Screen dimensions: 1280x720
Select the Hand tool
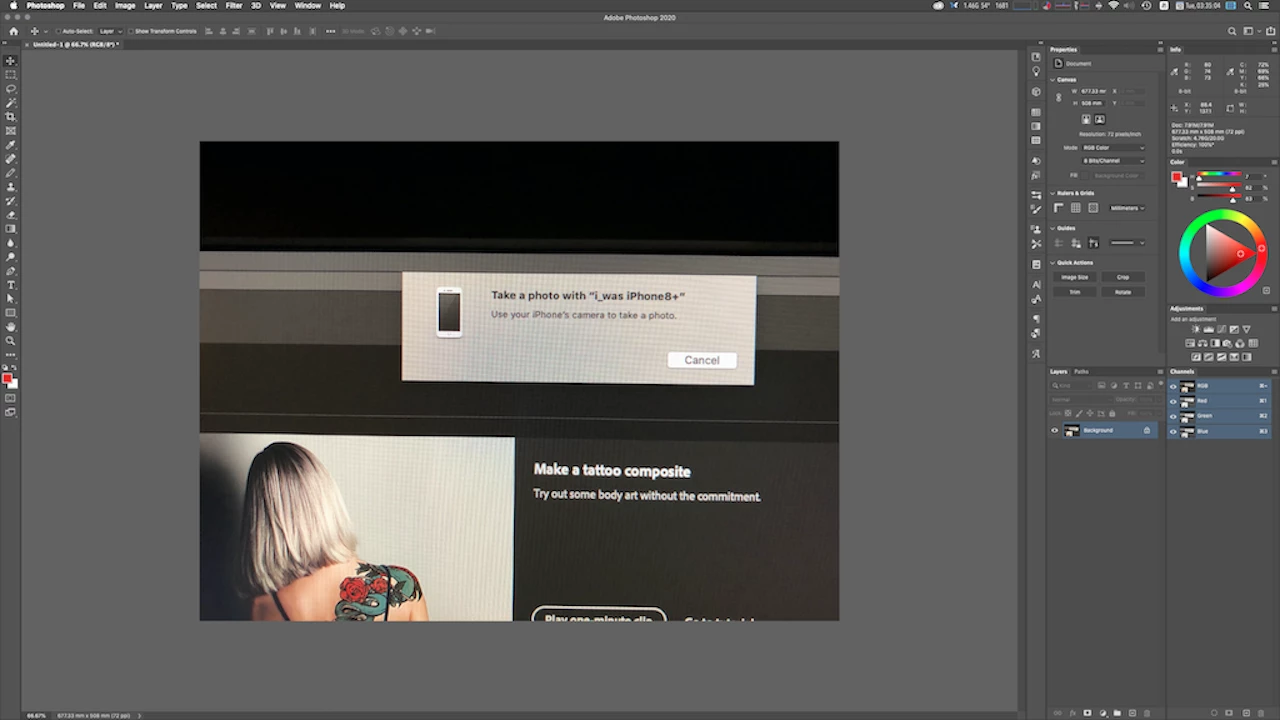pos(11,327)
